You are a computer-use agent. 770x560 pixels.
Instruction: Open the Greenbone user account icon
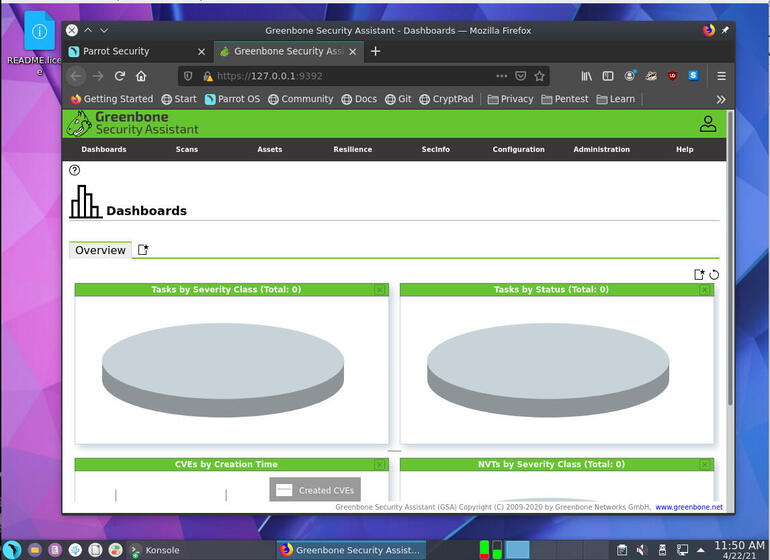pos(708,124)
